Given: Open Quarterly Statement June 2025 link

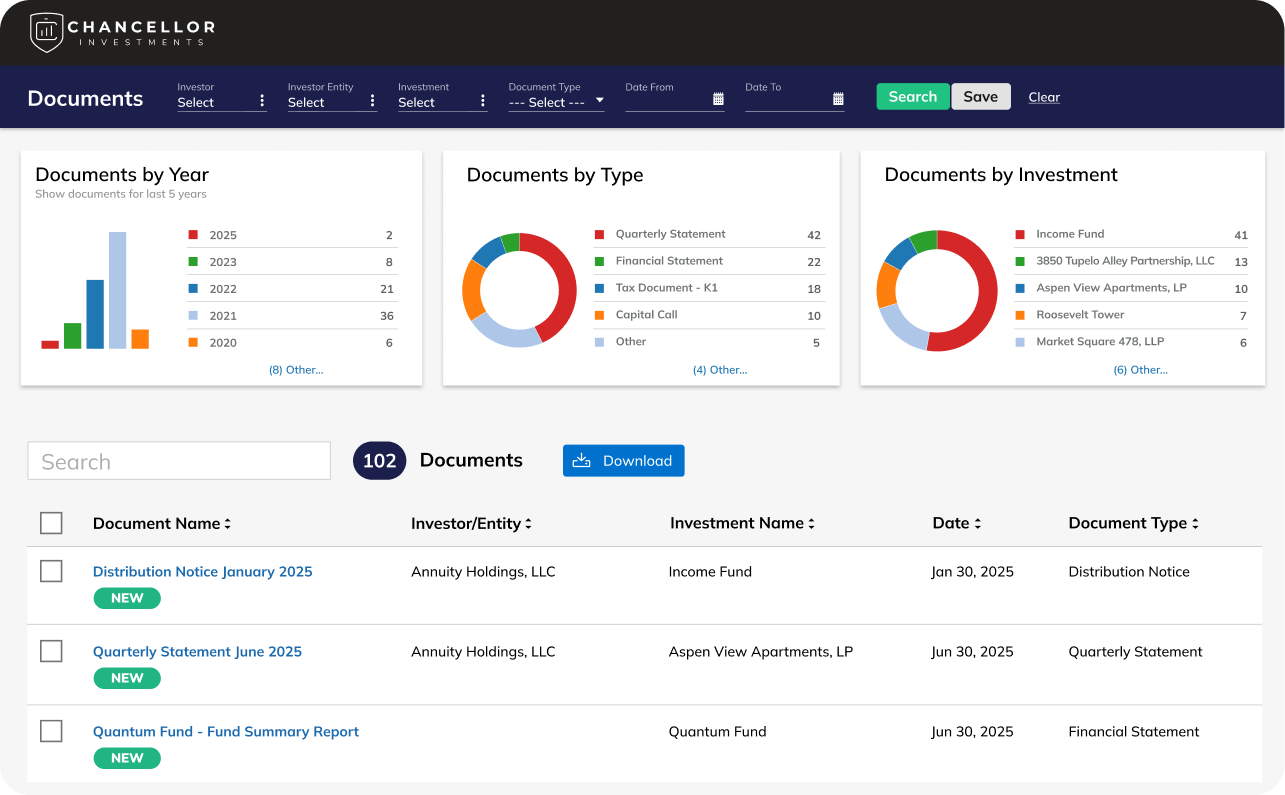Looking at the screenshot, I should pyautogui.click(x=197, y=651).
